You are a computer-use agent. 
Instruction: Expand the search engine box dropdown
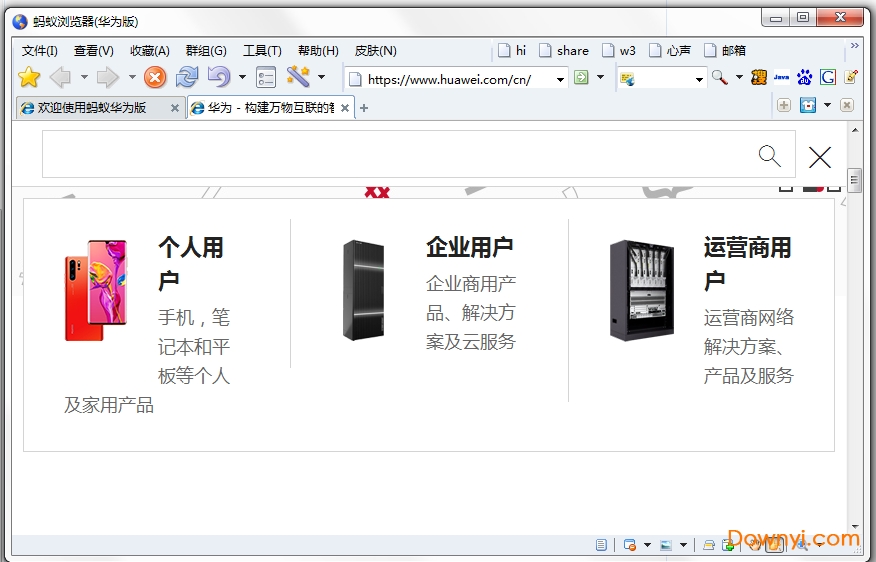699,79
